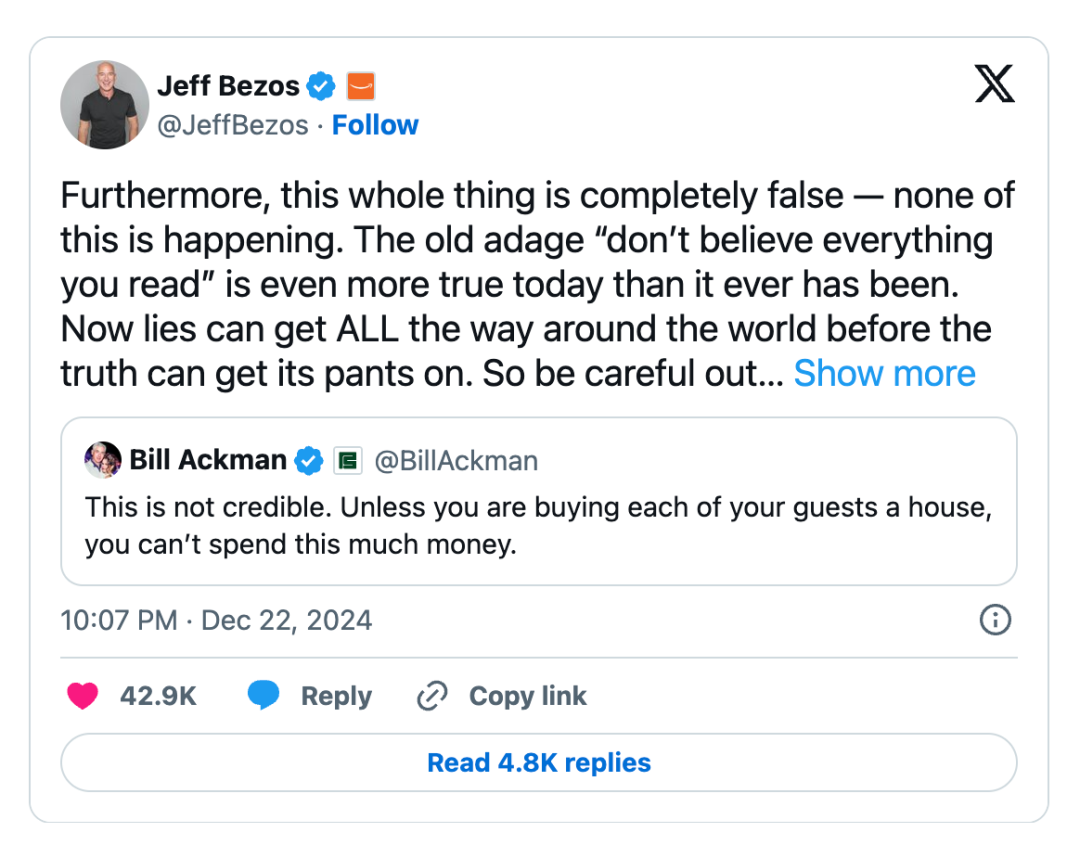Click the blue reply bubble icon
1080x845 pixels.
pos(263,696)
